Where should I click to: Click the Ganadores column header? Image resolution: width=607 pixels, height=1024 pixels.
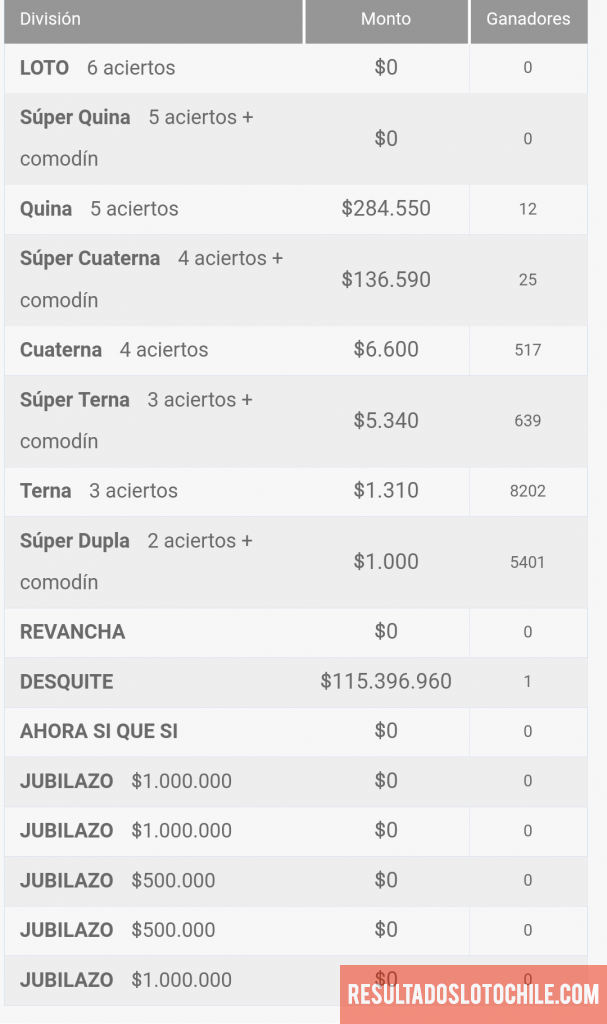[528, 19]
